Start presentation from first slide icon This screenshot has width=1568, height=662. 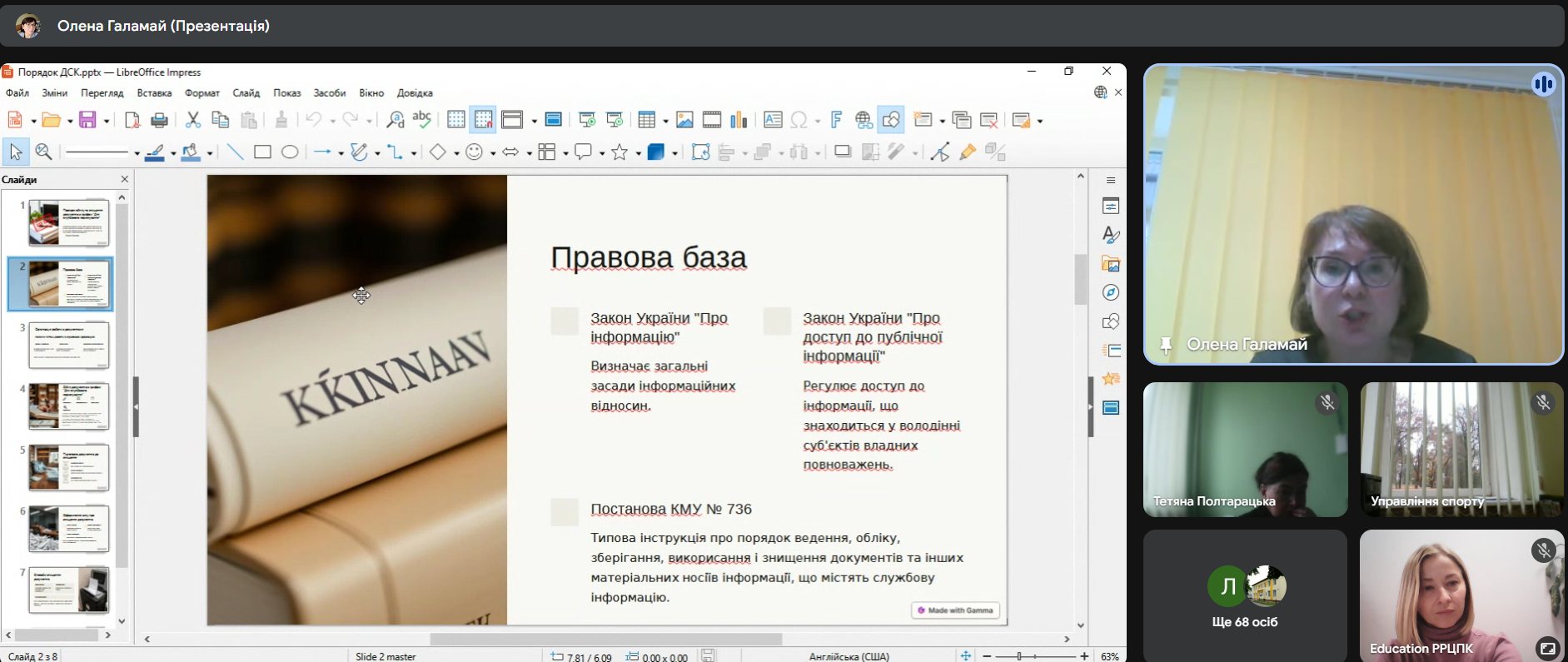click(587, 121)
